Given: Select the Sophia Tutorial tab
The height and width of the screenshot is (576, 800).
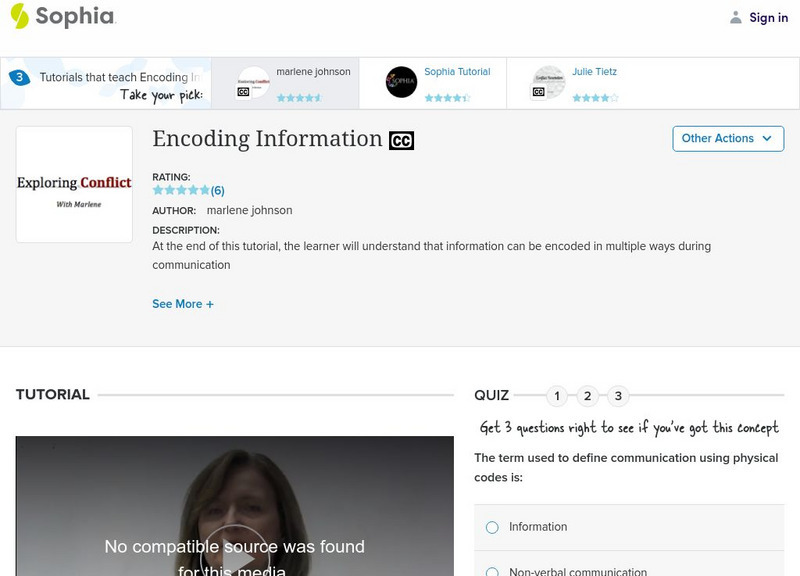Looking at the screenshot, I should point(433,83).
